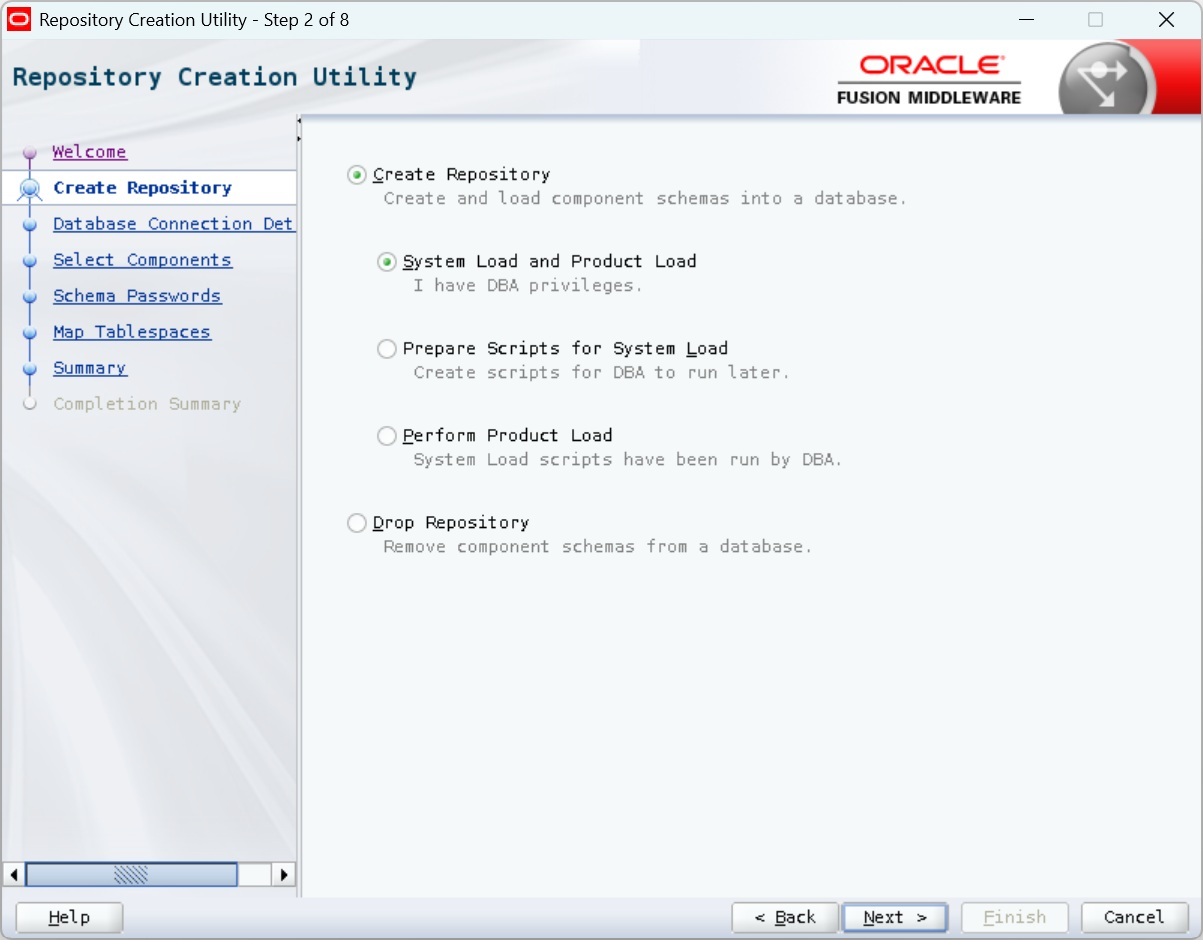
Task: Jump to Select Components step
Action: (x=142, y=260)
